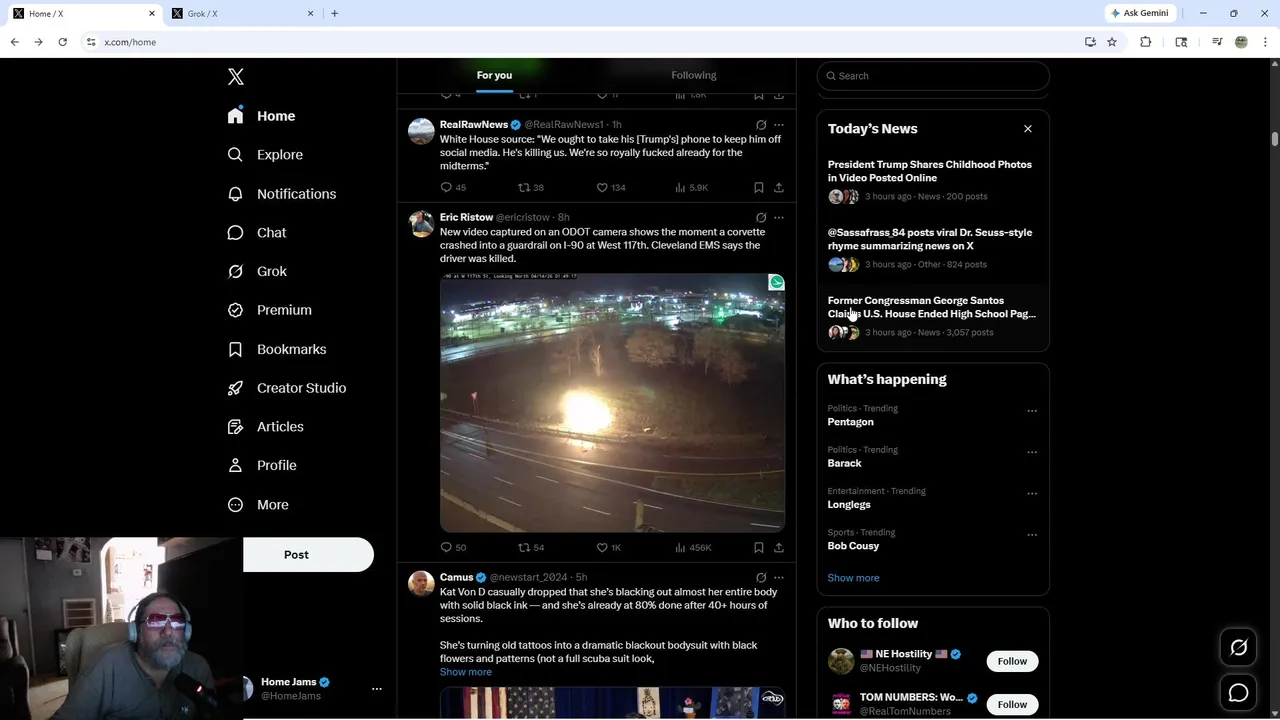Show more trending topics
This screenshot has width=1280, height=720.
[x=853, y=578]
